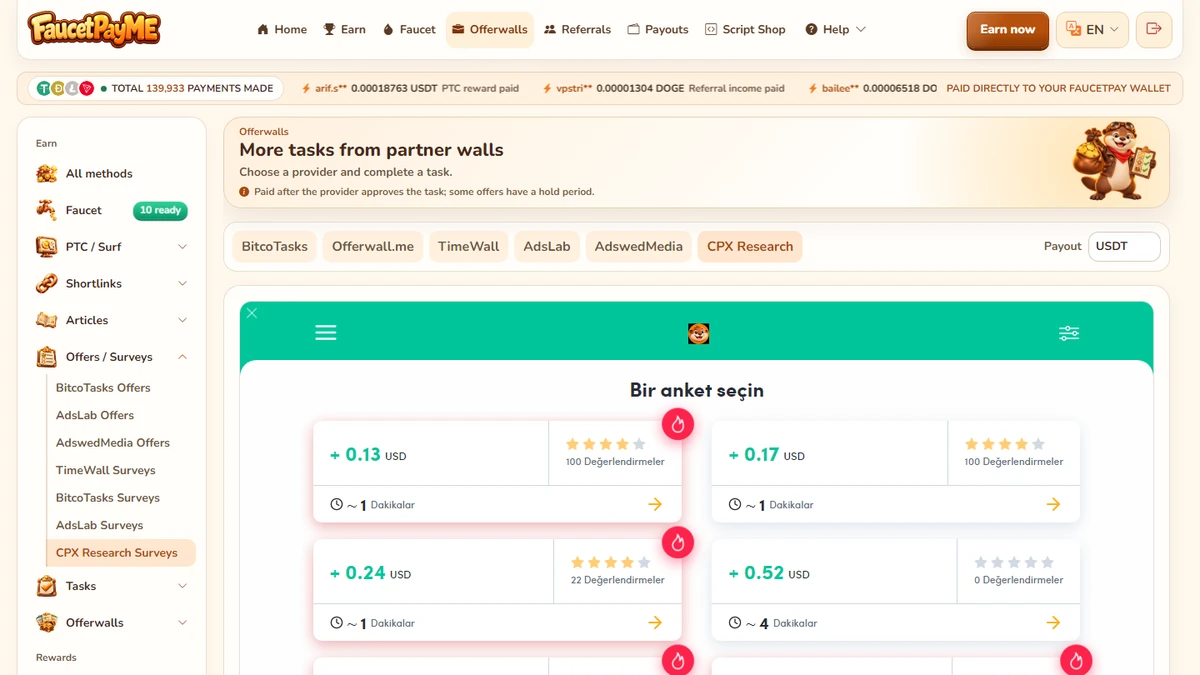Open the Payout USDT dropdown
This screenshot has width=1200, height=675.
[x=1124, y=247]
